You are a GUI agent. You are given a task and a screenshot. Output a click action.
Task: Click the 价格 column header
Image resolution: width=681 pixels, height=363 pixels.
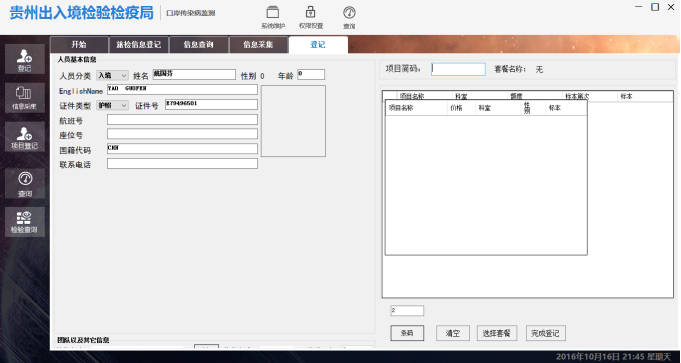pos(456,109)
